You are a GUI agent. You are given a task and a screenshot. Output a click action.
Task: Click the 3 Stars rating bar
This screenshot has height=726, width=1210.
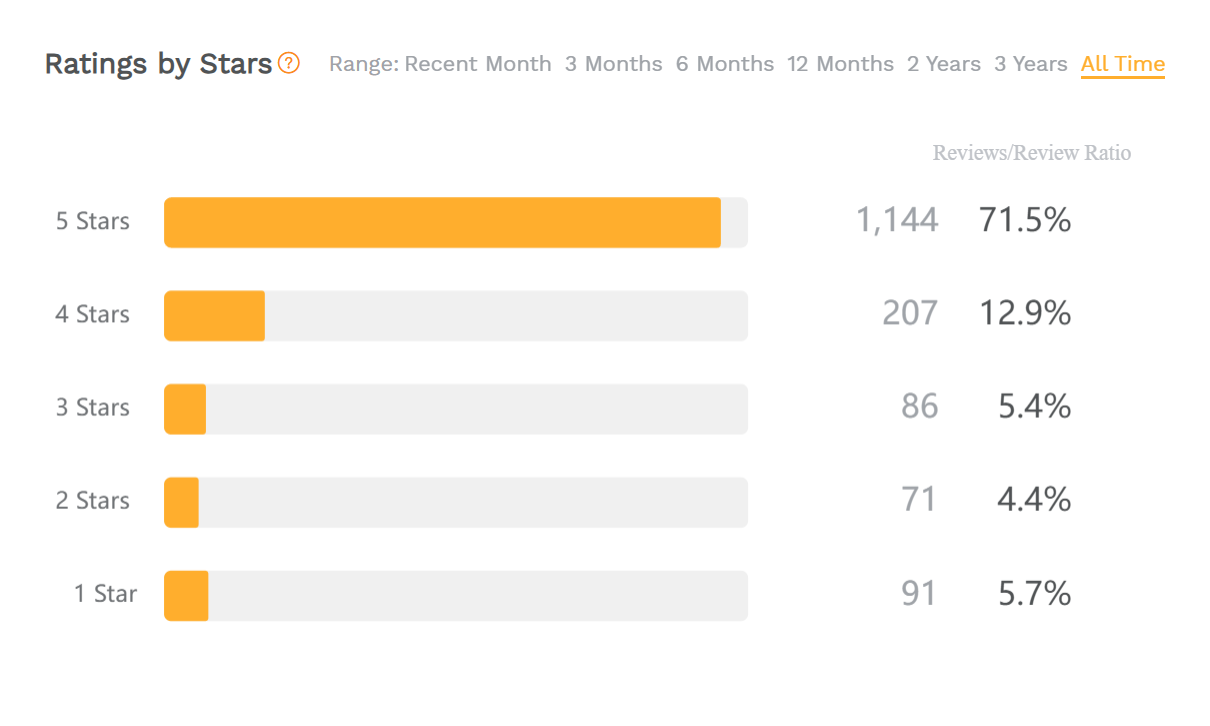click(x=455, y=409)
